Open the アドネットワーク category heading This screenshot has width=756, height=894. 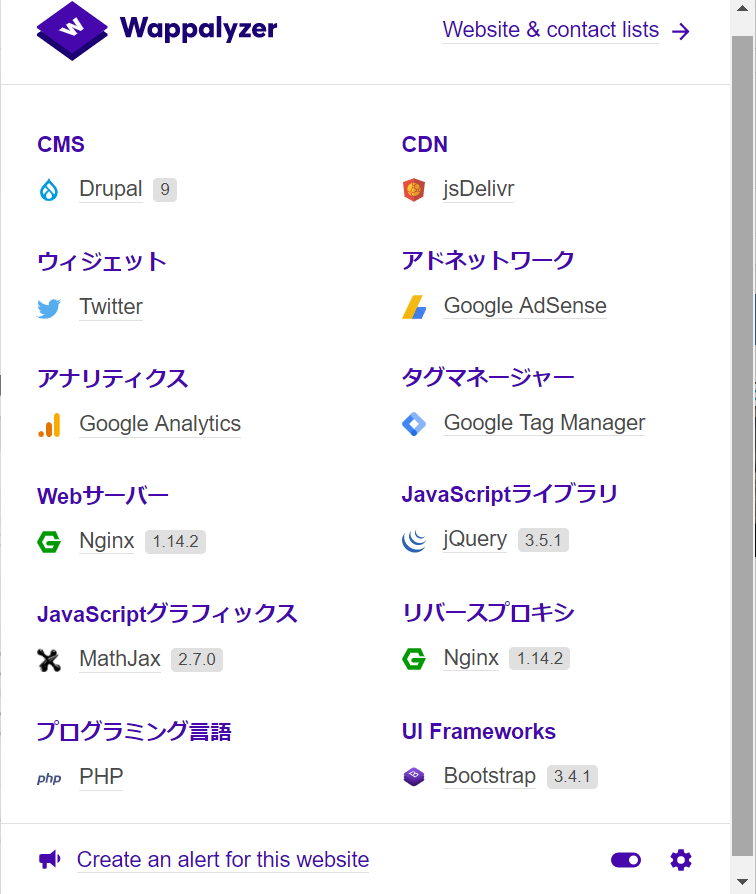(488, 261)
